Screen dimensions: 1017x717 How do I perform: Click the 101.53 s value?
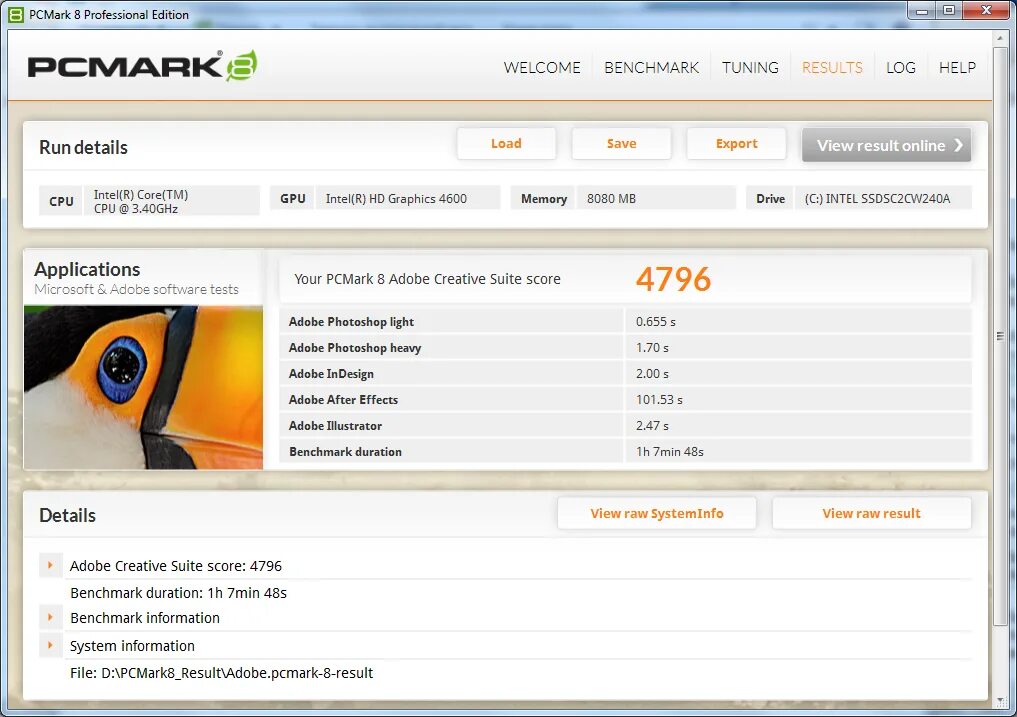pyautogui.click(x=659, y=400)
